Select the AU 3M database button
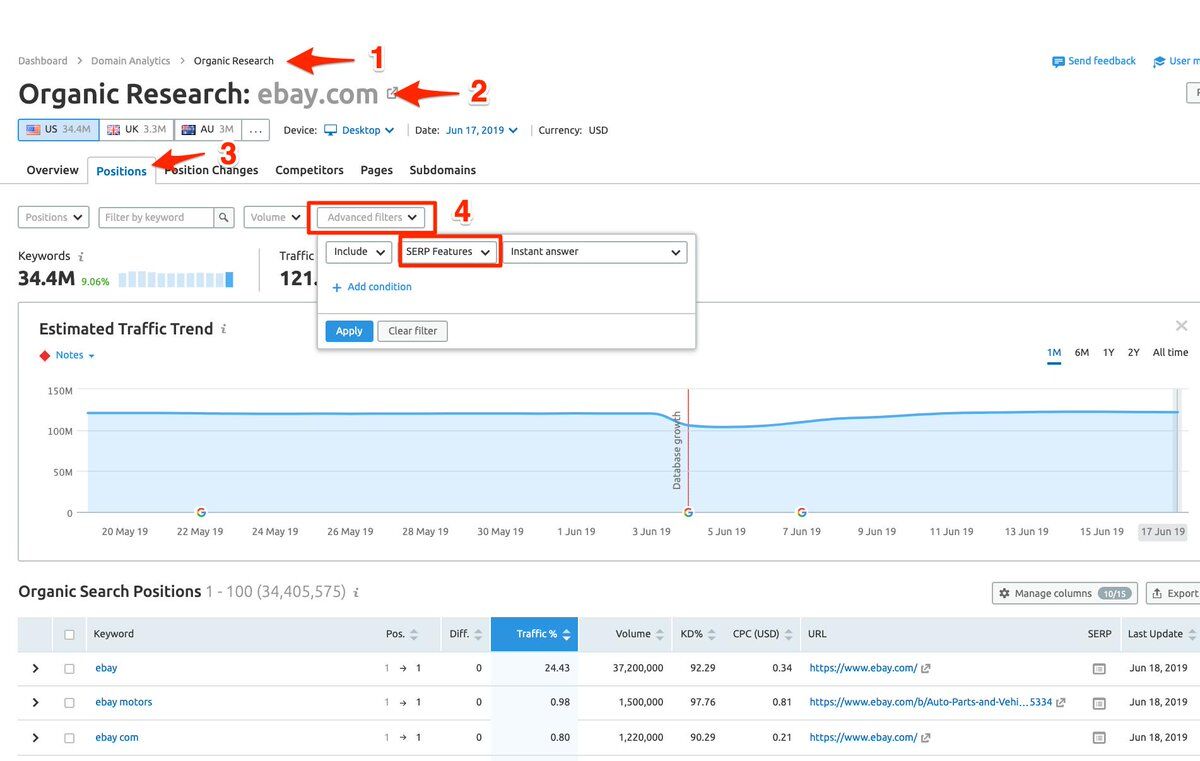Image resolution: width=1200 pixels, height=761 pixels. click(207, 130)
